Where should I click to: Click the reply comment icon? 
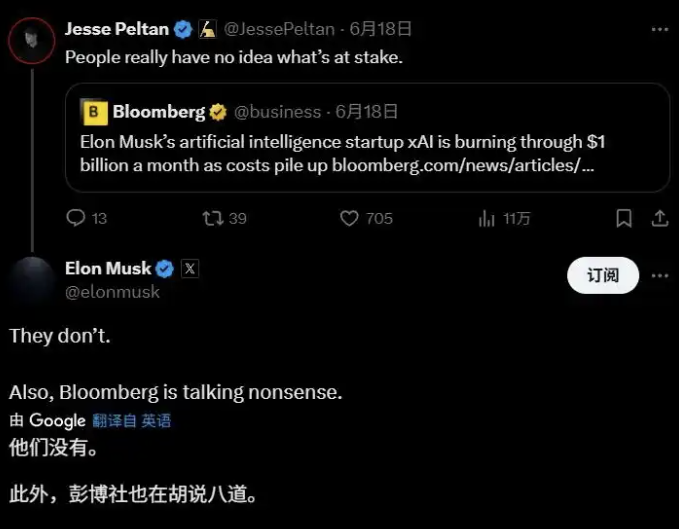tap(76, 217)
